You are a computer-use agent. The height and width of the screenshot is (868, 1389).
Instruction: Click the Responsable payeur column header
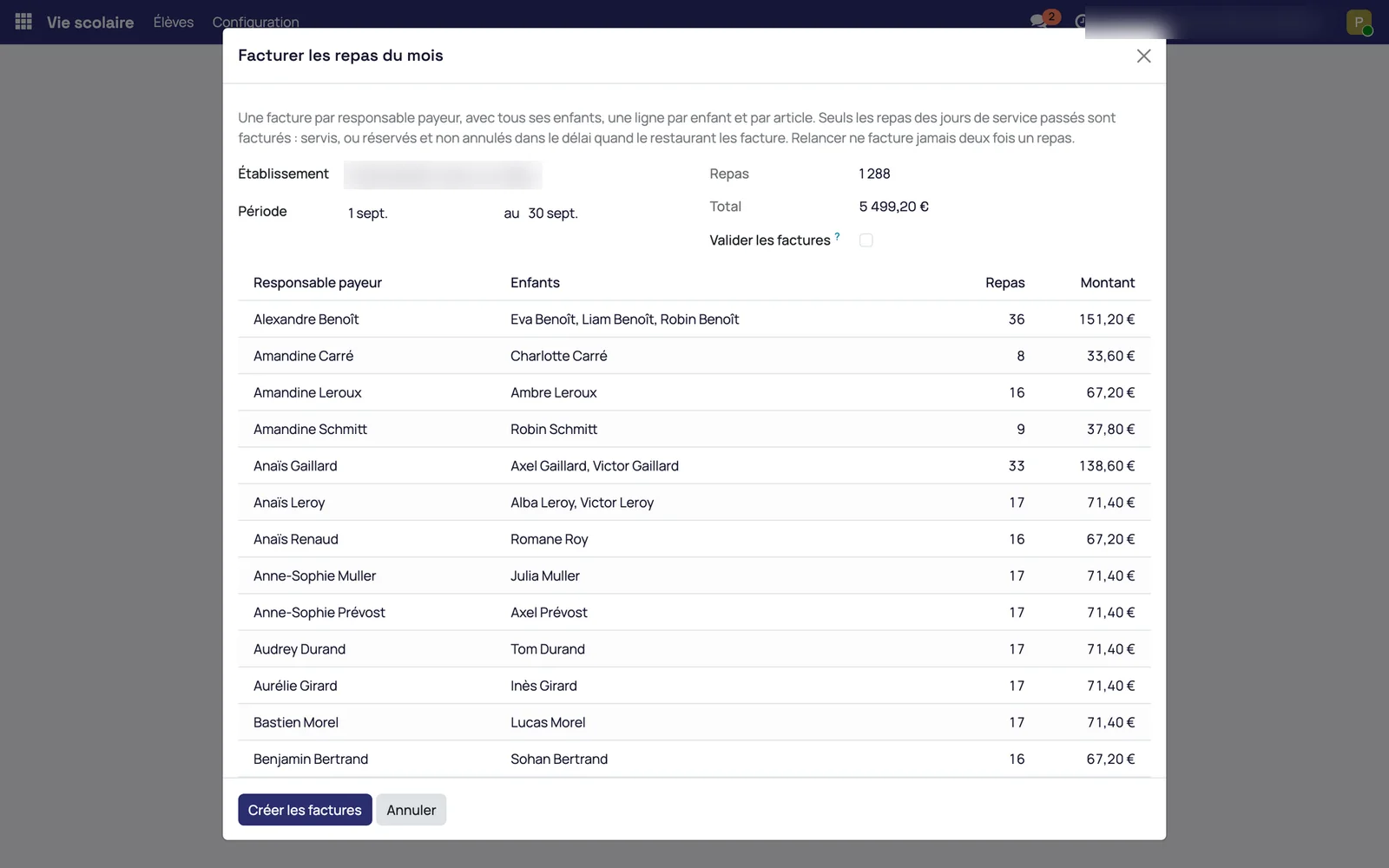(x=318, y=283)
